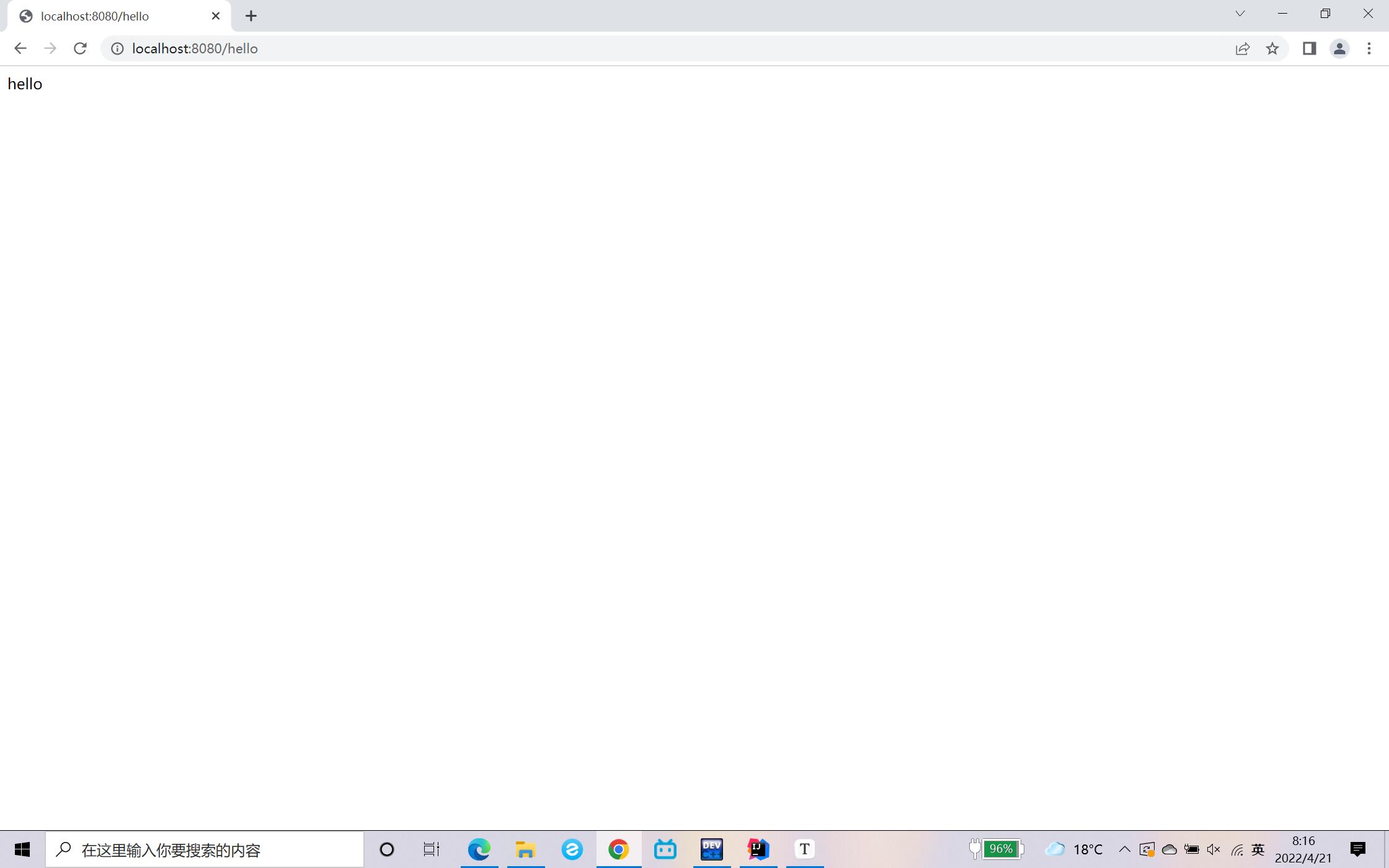
Task: Reload the localhost page
Action: click(80, 48)
